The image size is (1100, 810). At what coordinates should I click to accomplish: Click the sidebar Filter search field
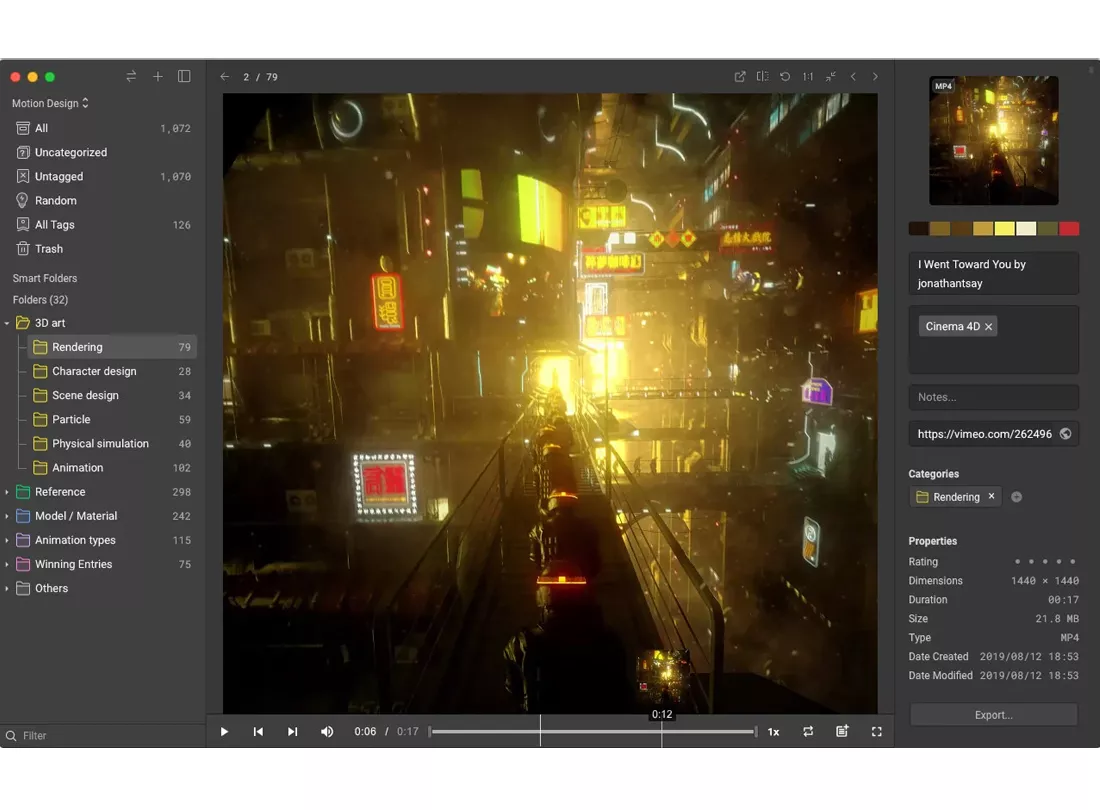pyautogui.click(x=102, y=736)
